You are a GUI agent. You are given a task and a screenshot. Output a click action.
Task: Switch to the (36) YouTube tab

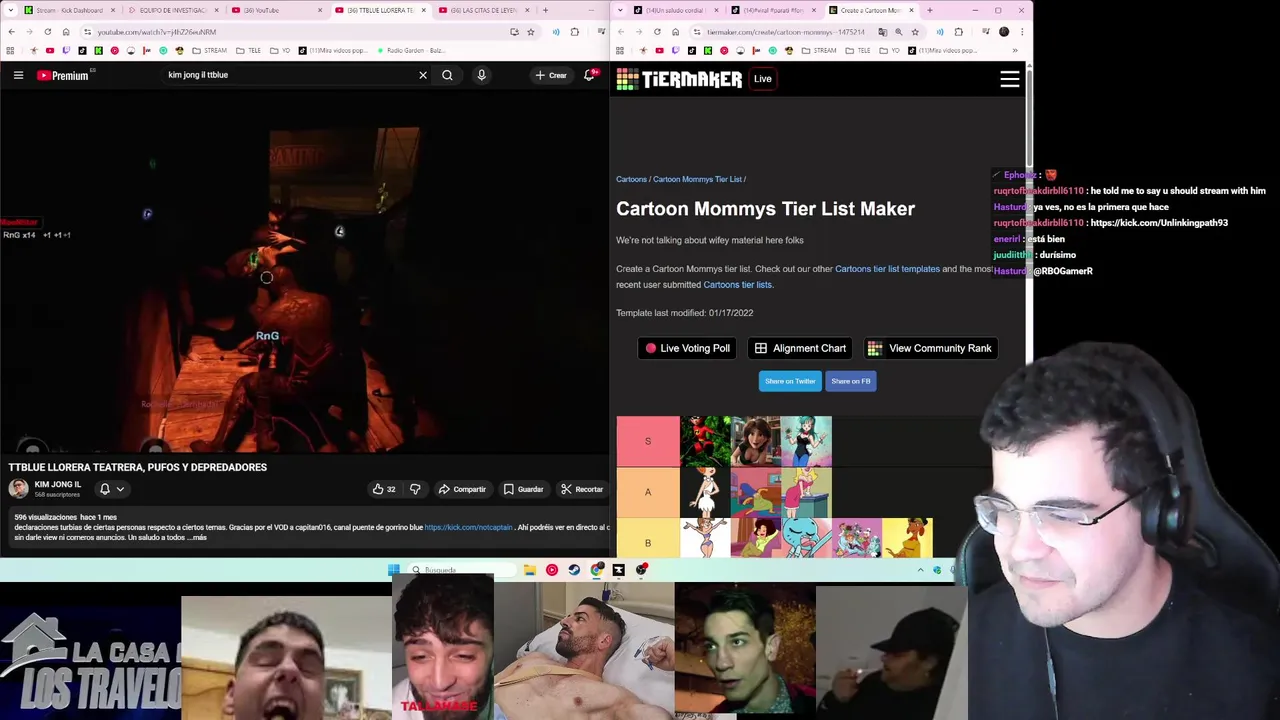click(274, 10)
